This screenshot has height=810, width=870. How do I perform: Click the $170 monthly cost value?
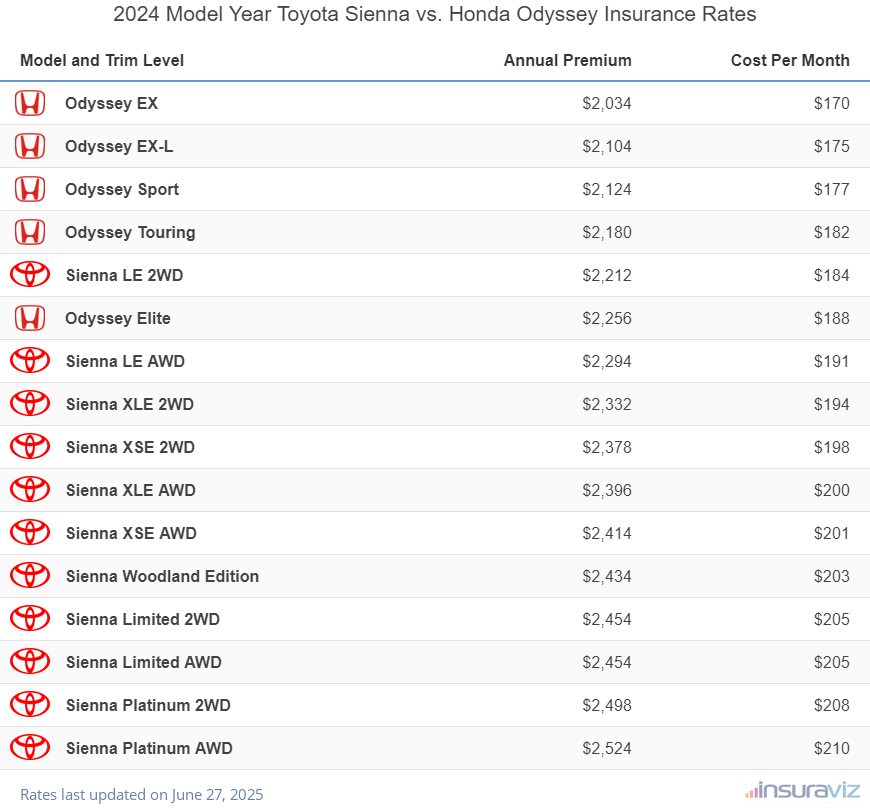coord(832,104)
